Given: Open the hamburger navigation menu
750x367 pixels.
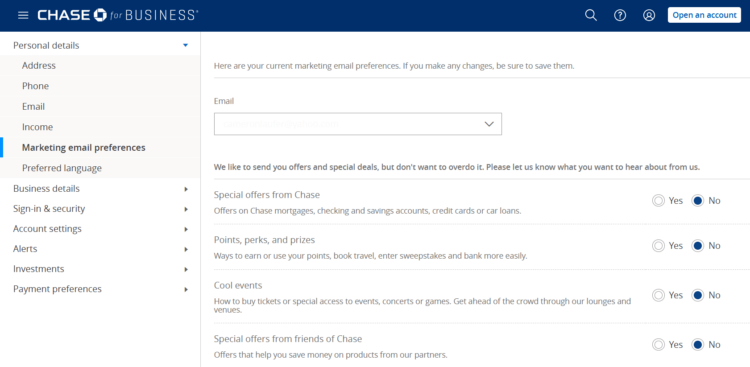Looking at the screenshot, I should tap(23, 15).
